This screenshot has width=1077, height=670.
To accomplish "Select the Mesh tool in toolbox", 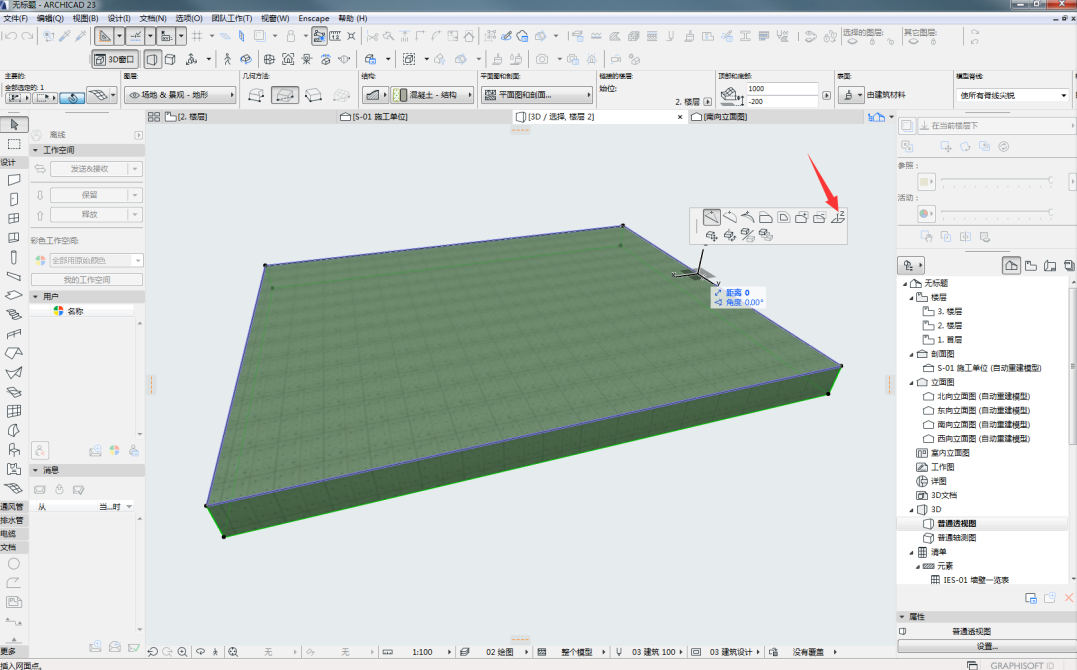I will (x=14, y=488).
